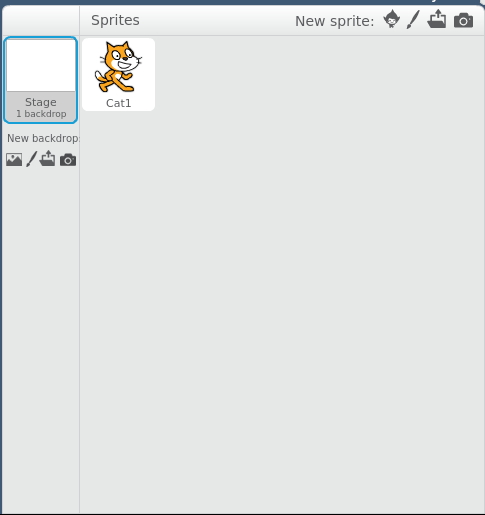This screenshot has height=515, width=485.
Task: Click the blank header area above the Stage thumbnail
Action: [41, 20]
